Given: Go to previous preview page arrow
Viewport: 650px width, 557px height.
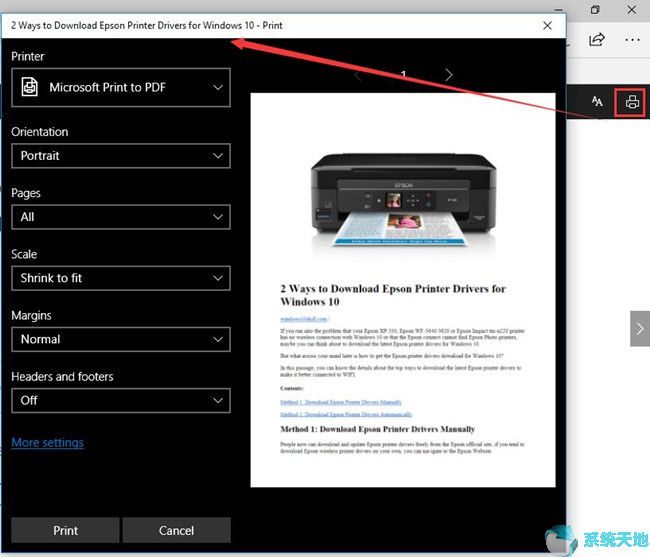Looking at the screenshot, I should click(358, 75).
